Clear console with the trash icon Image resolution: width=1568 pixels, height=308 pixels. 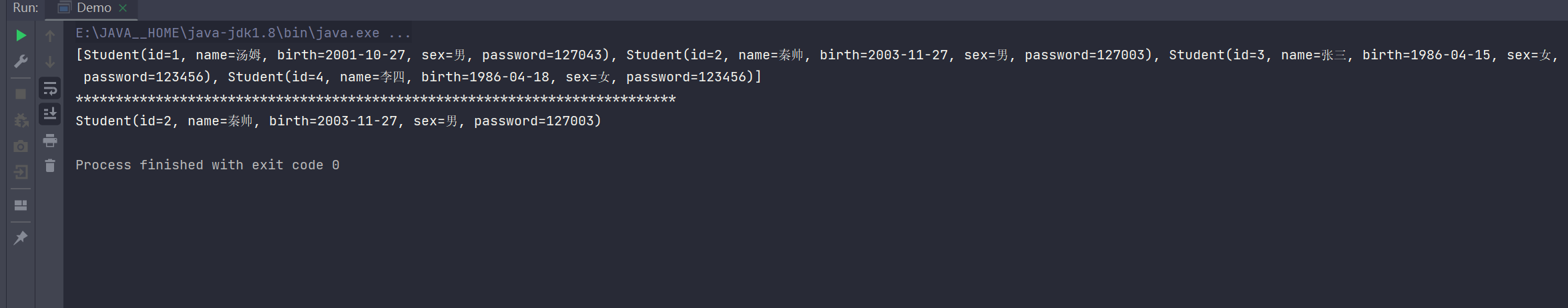pos(50,165)
